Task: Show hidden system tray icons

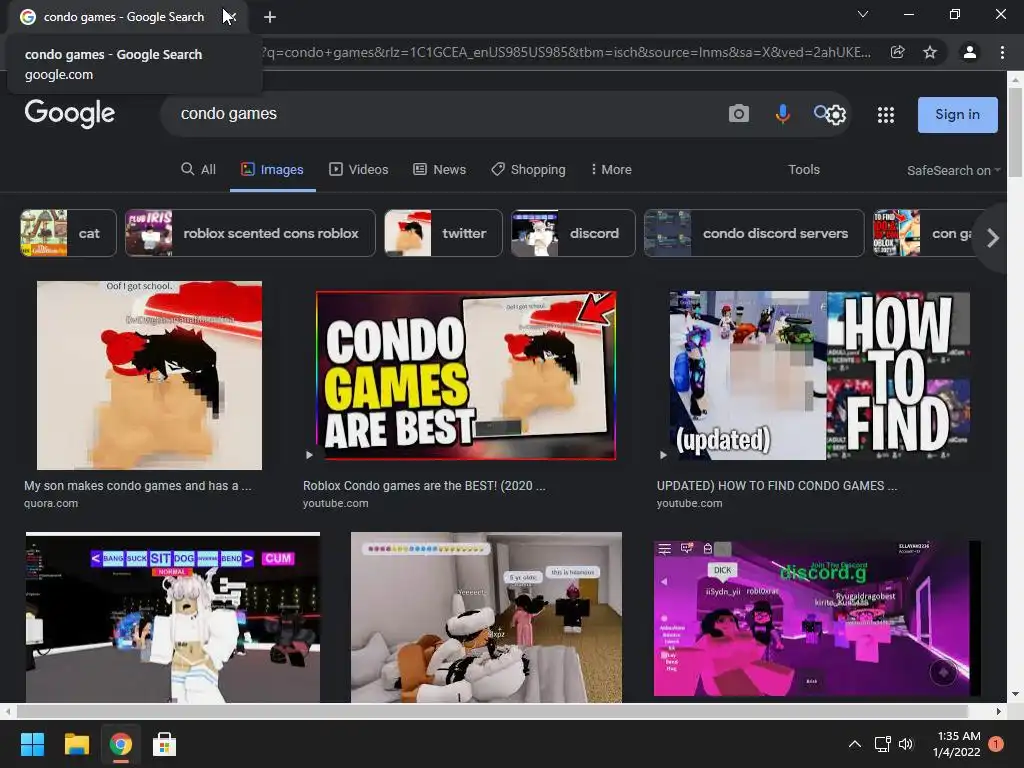Action: [854, 744]
